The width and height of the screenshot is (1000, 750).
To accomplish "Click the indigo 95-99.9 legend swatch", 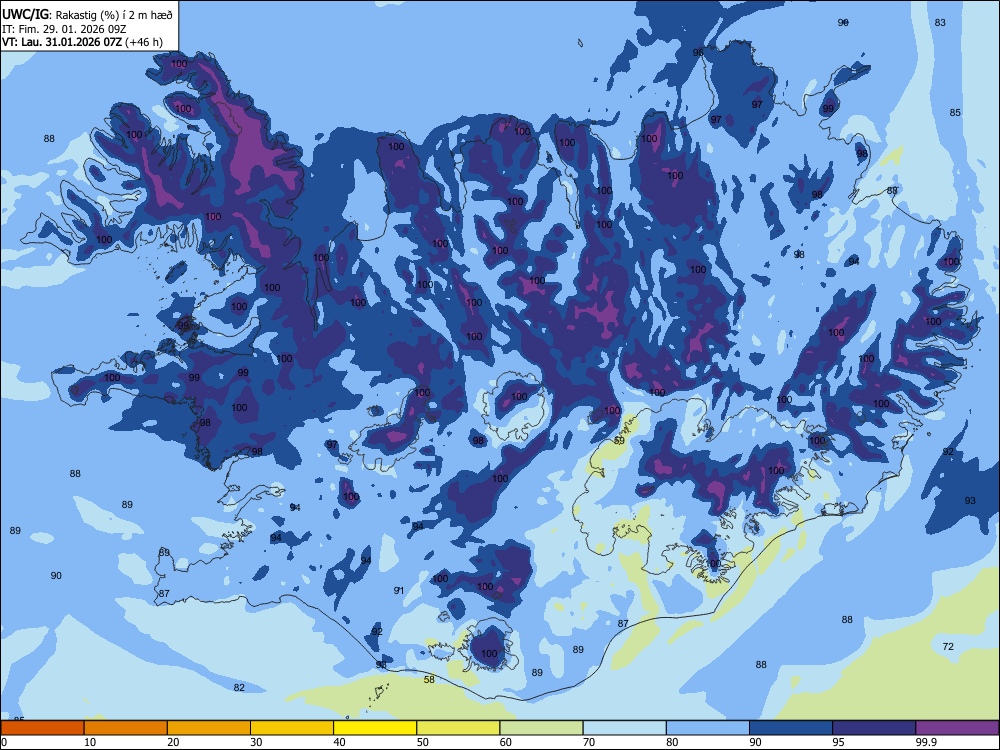I will tap(874, 728).
